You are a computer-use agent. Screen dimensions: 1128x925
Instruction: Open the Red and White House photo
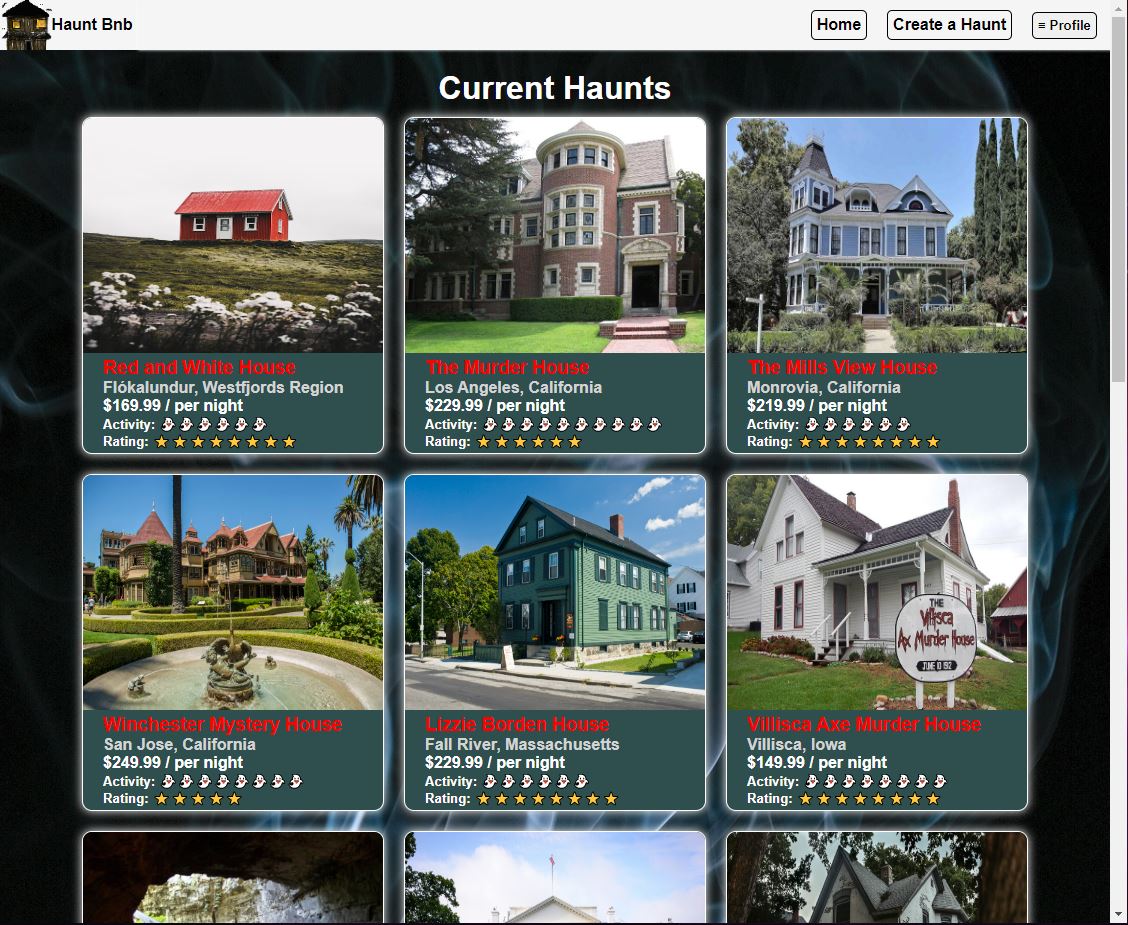[233, 235]
